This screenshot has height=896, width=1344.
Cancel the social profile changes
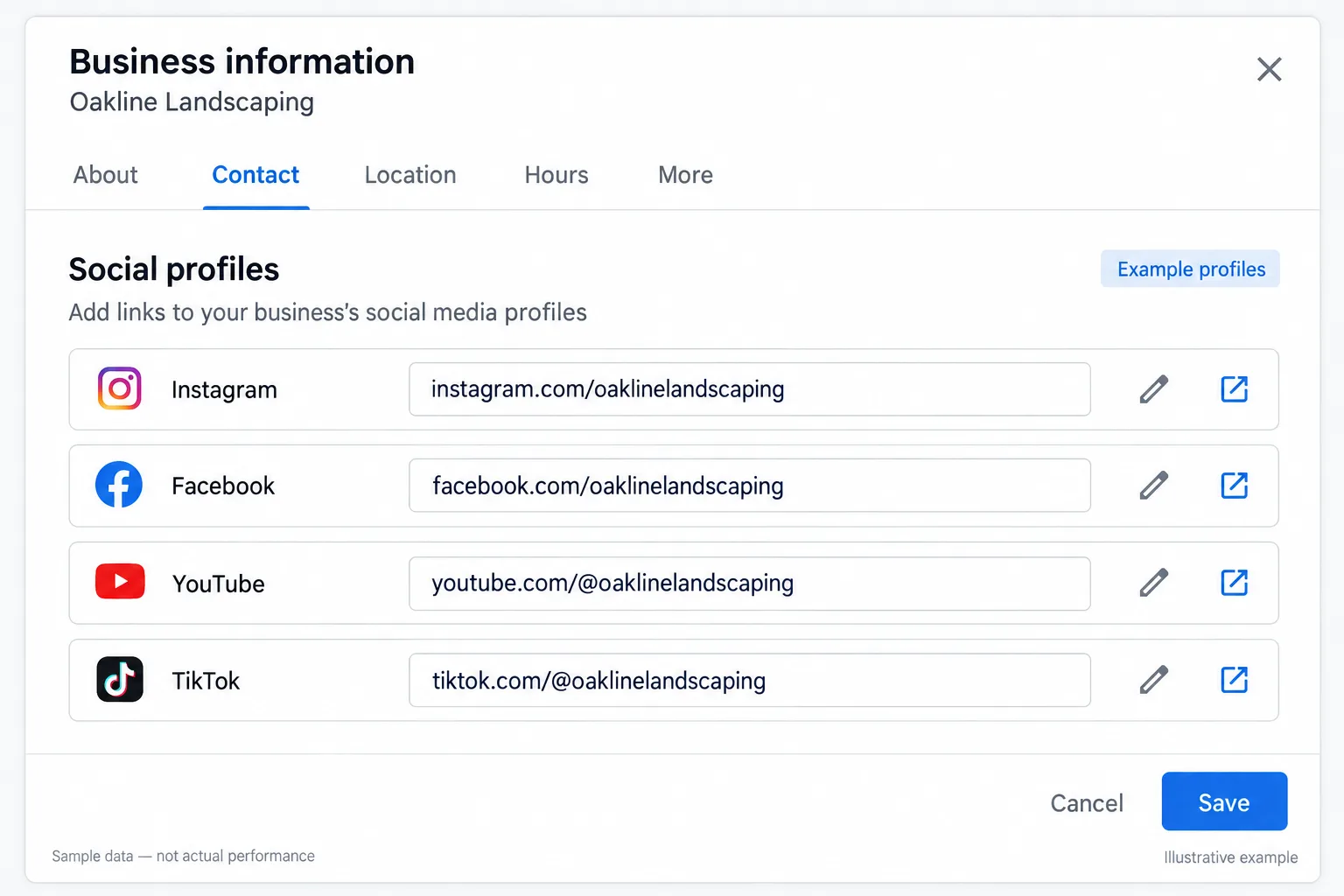tap(1087, 802)
